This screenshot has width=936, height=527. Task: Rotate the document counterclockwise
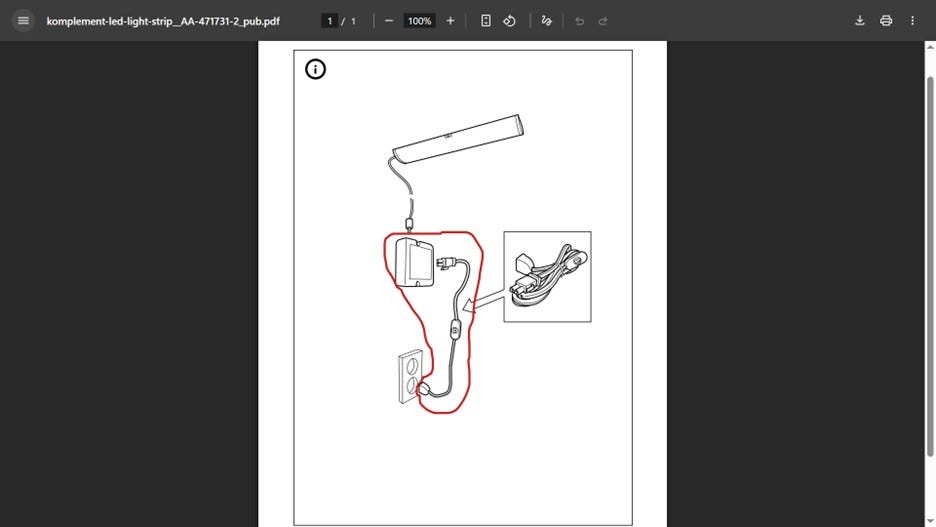[509, 21]
